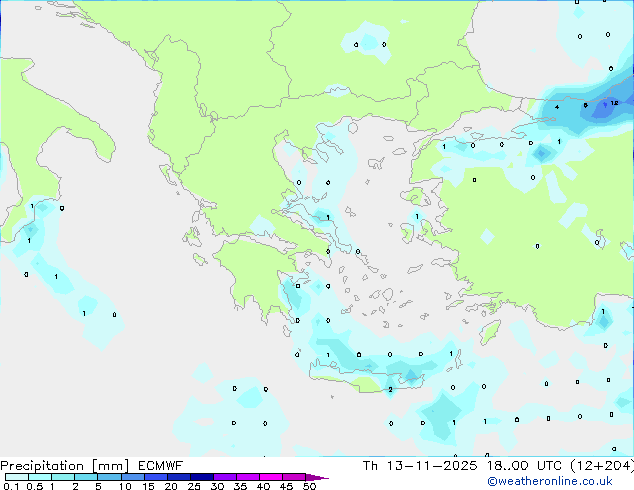Click the '2' precipitation value over Crete
The image size is (634, 490).
coord(390,390)
